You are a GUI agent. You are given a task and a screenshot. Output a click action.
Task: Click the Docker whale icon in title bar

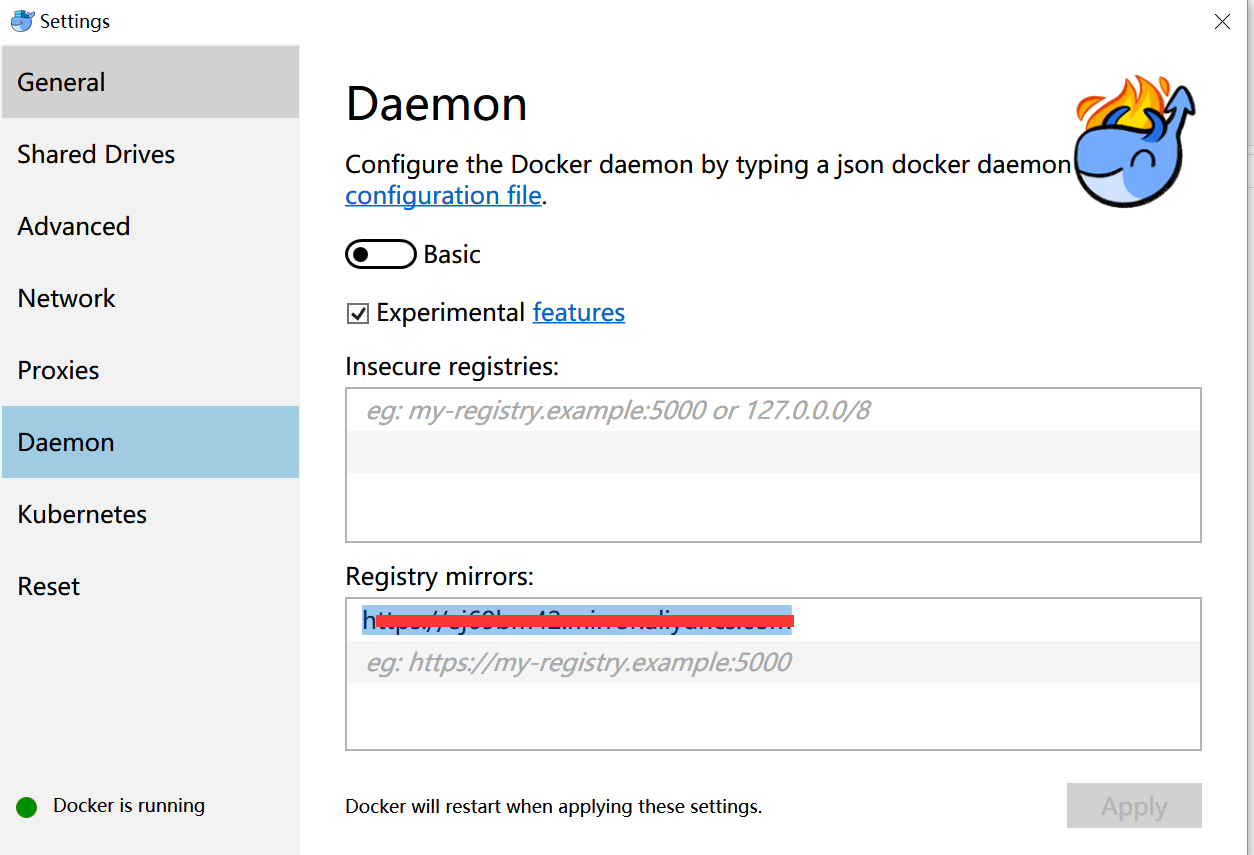tap(22, 21)
